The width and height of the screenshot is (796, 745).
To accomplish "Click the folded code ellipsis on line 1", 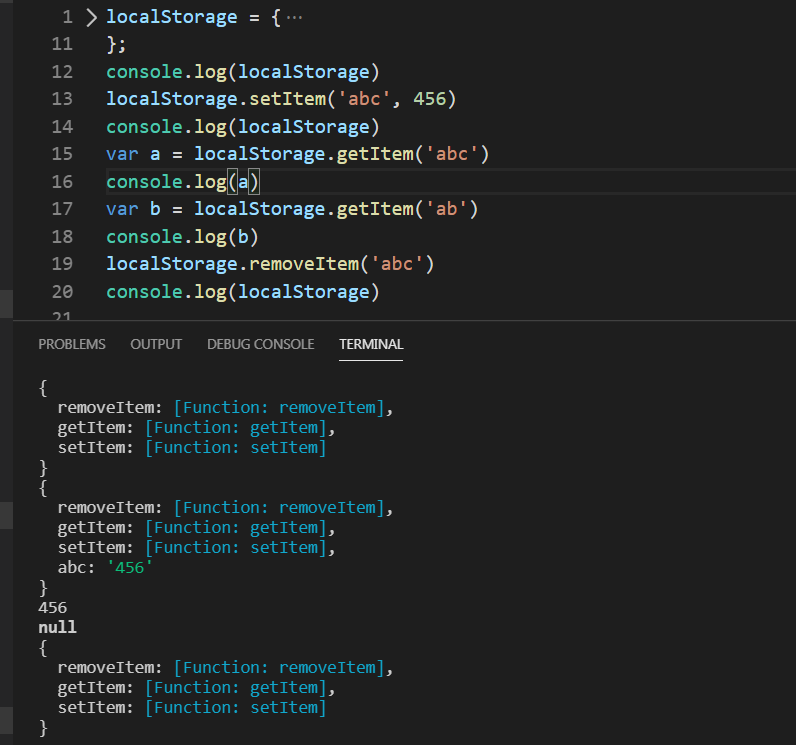I will (x=321, y=17).
